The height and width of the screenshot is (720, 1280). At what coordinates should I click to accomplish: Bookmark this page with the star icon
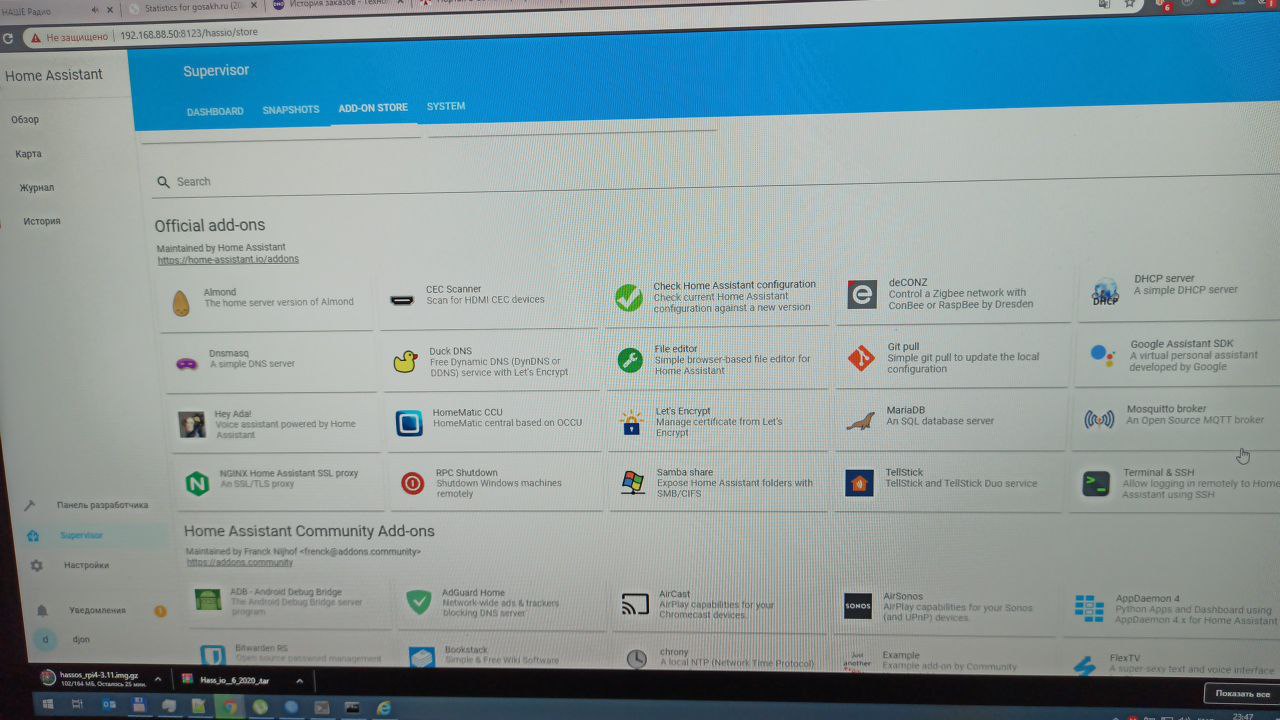tap(1130, 3)
